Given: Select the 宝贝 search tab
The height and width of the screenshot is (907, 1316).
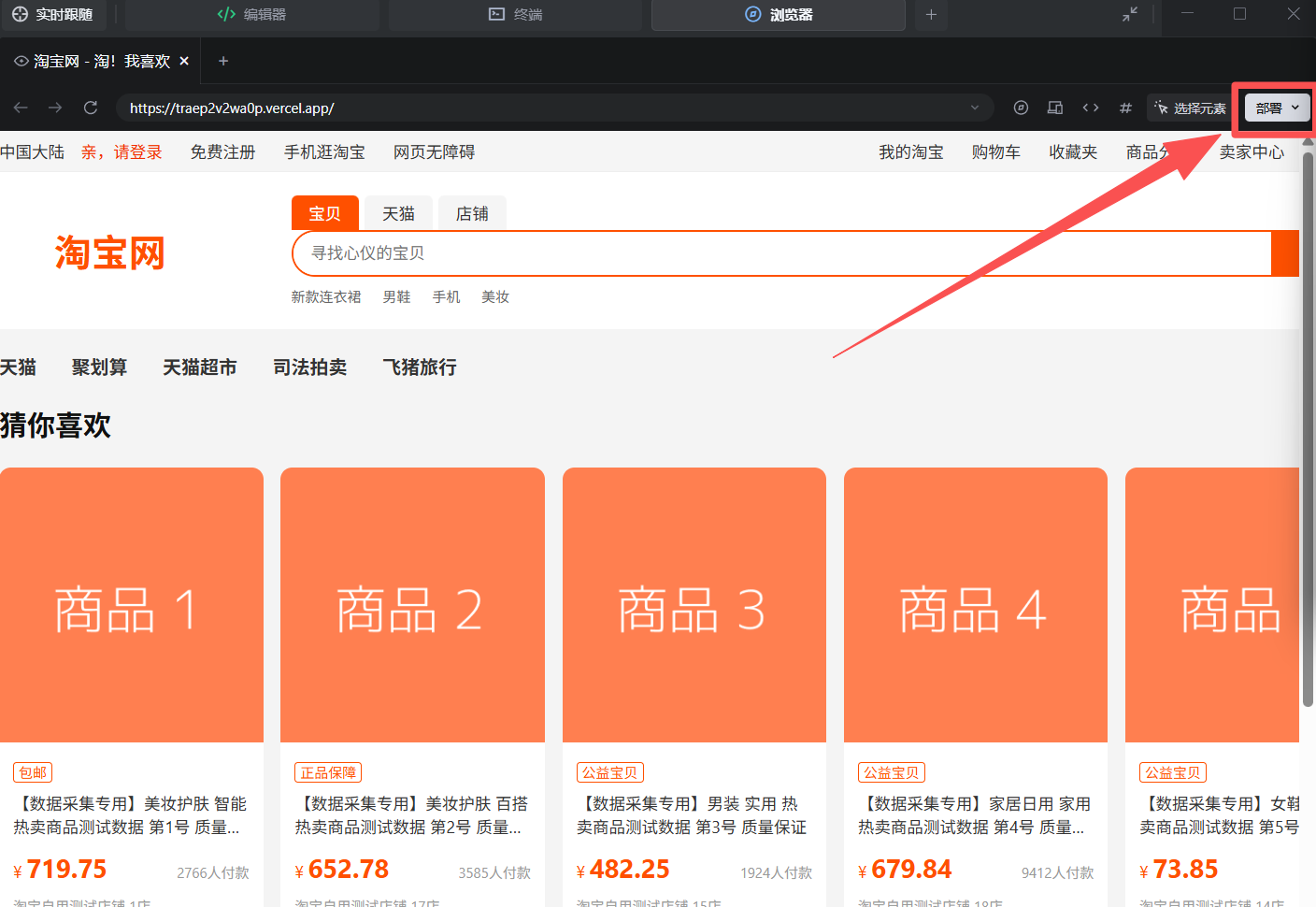Looking at the screenshot, I should click(325, 213).
